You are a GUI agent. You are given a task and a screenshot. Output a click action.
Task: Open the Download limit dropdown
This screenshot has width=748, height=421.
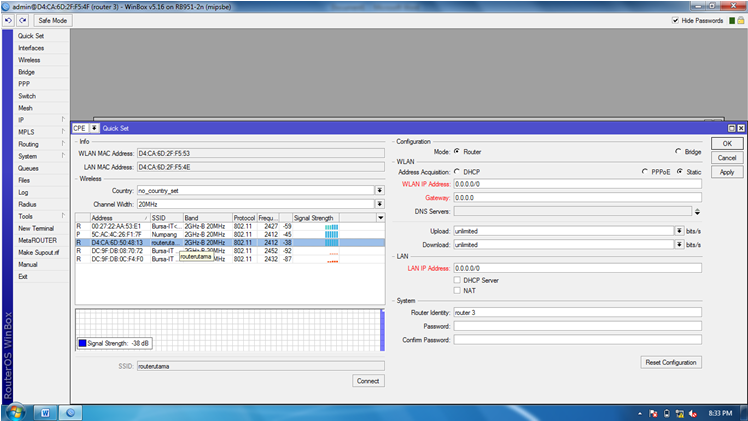(679, 245)
